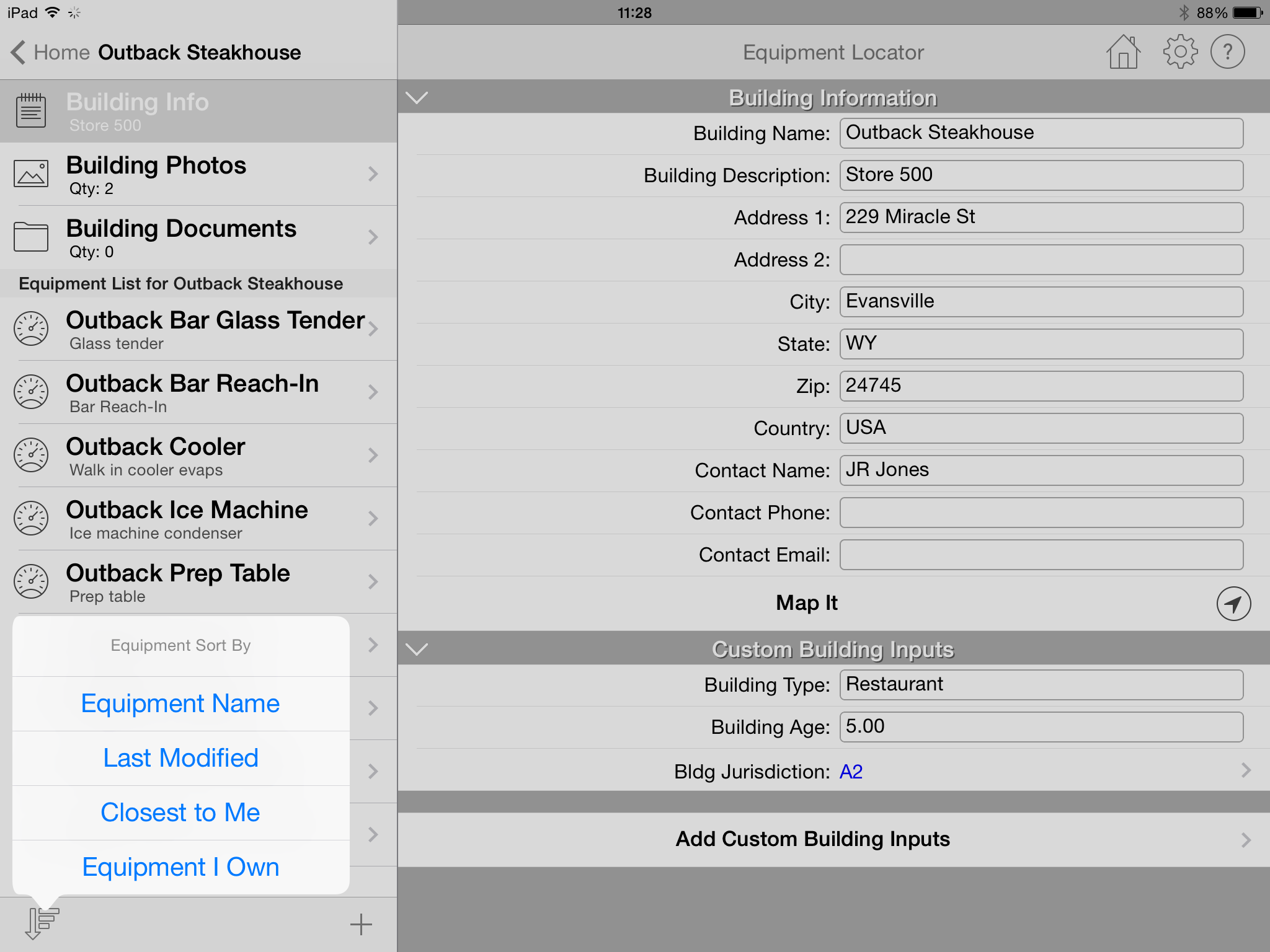
Task: Collapse the Custom Building Inputs section
Action: pos(417,649)
